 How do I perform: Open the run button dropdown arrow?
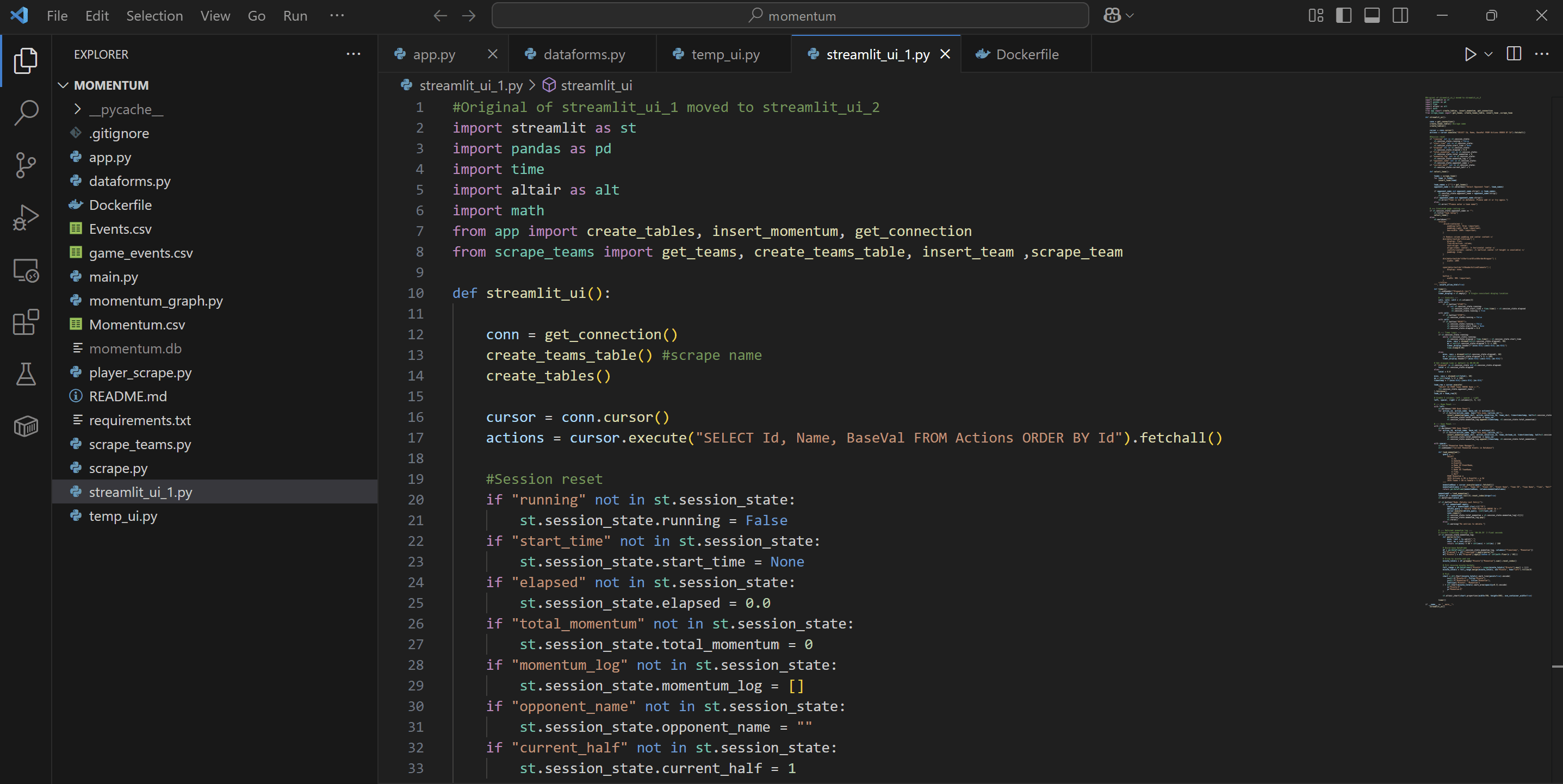pyautogui.click(x=1488, y=54)
